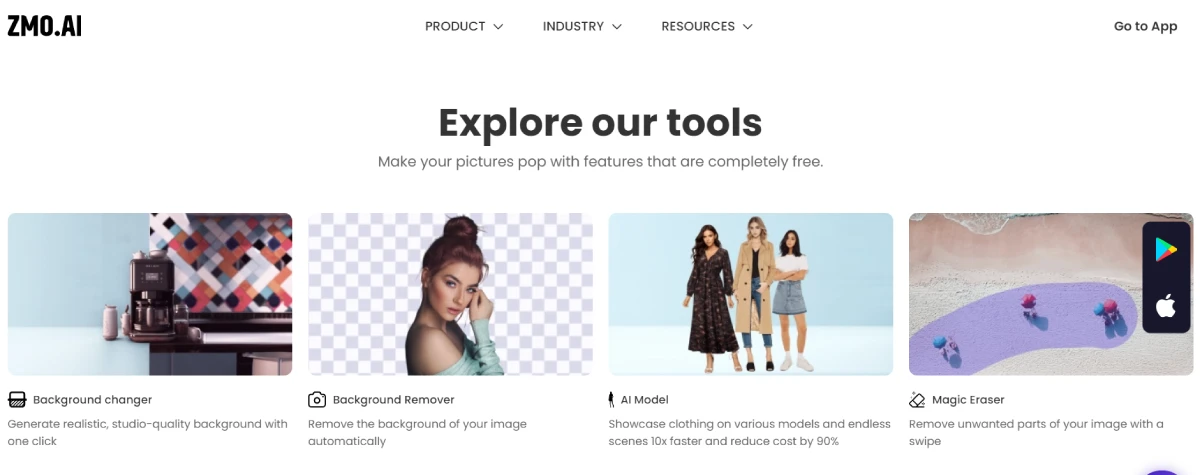Select the three models AI Model thumbnail
1200x475 pixels.
(x=751, y=294)
